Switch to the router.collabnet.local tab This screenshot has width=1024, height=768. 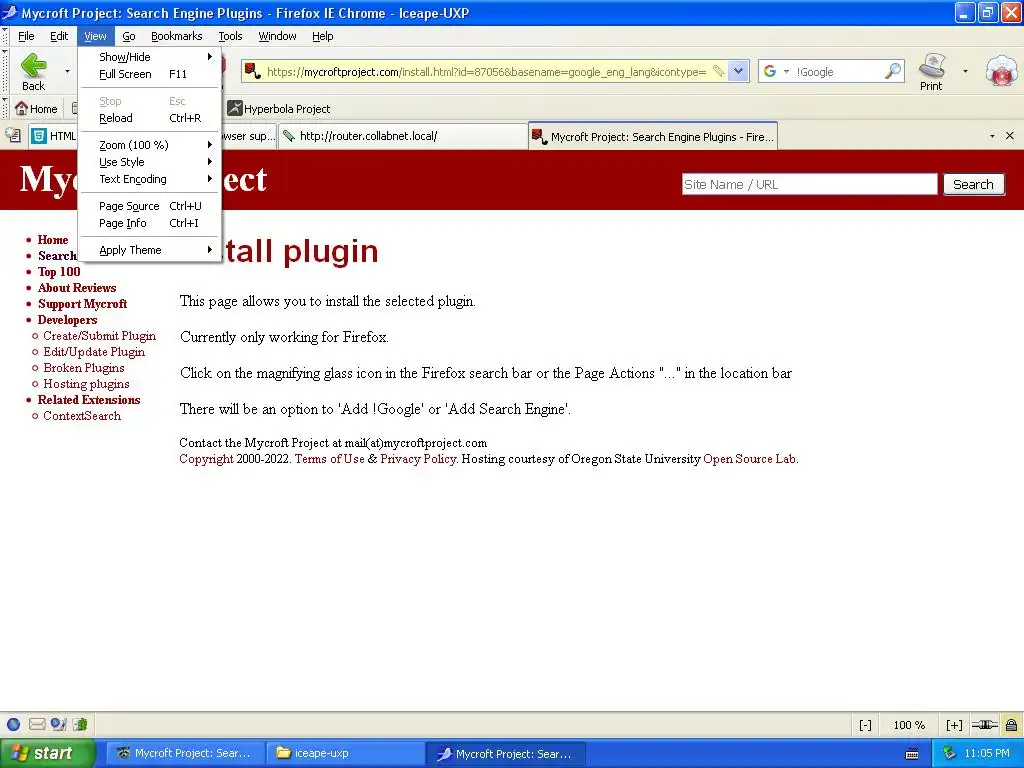click(x=402, y=136)
